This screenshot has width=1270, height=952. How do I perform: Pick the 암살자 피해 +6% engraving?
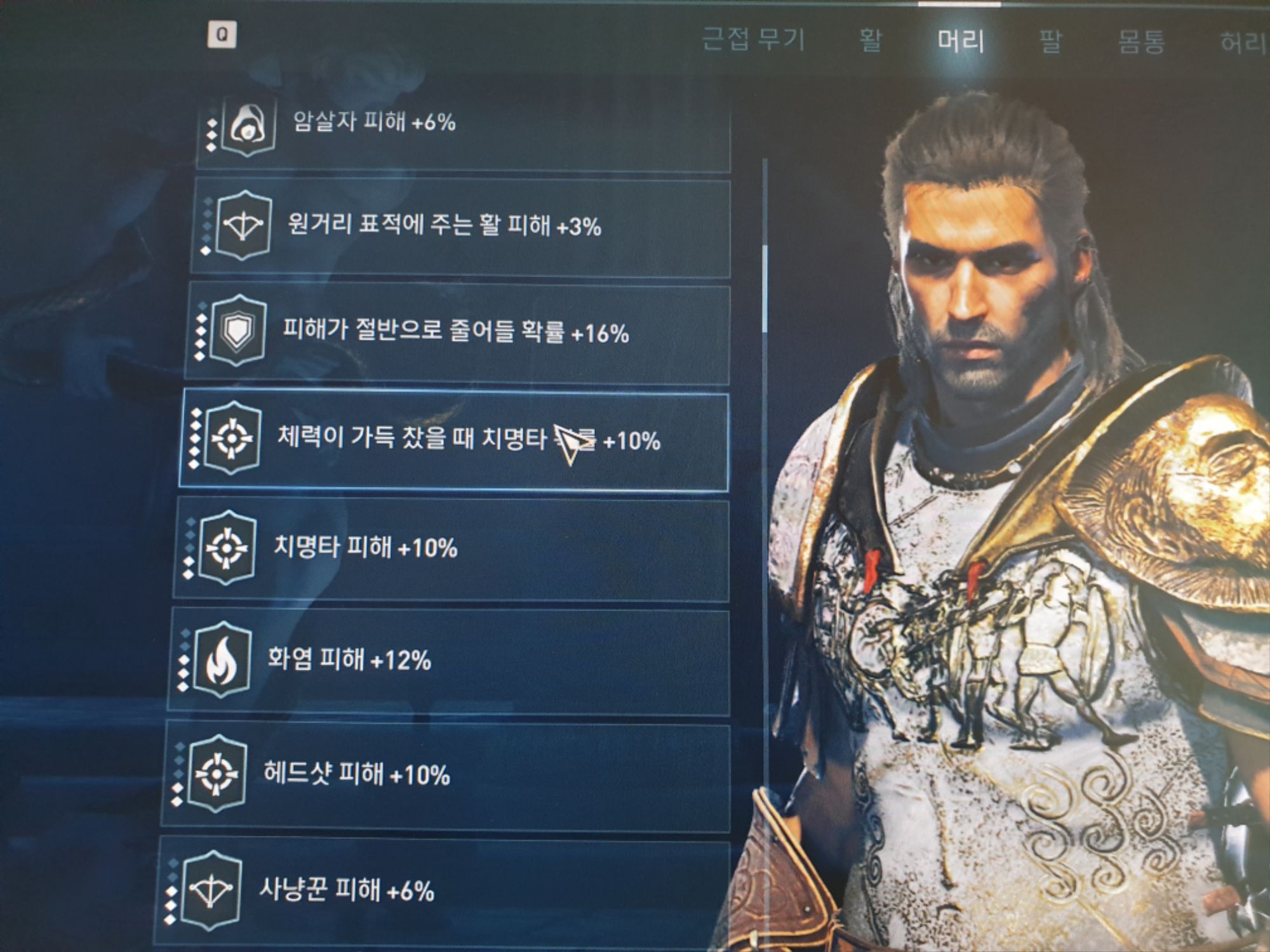[464, 130]
